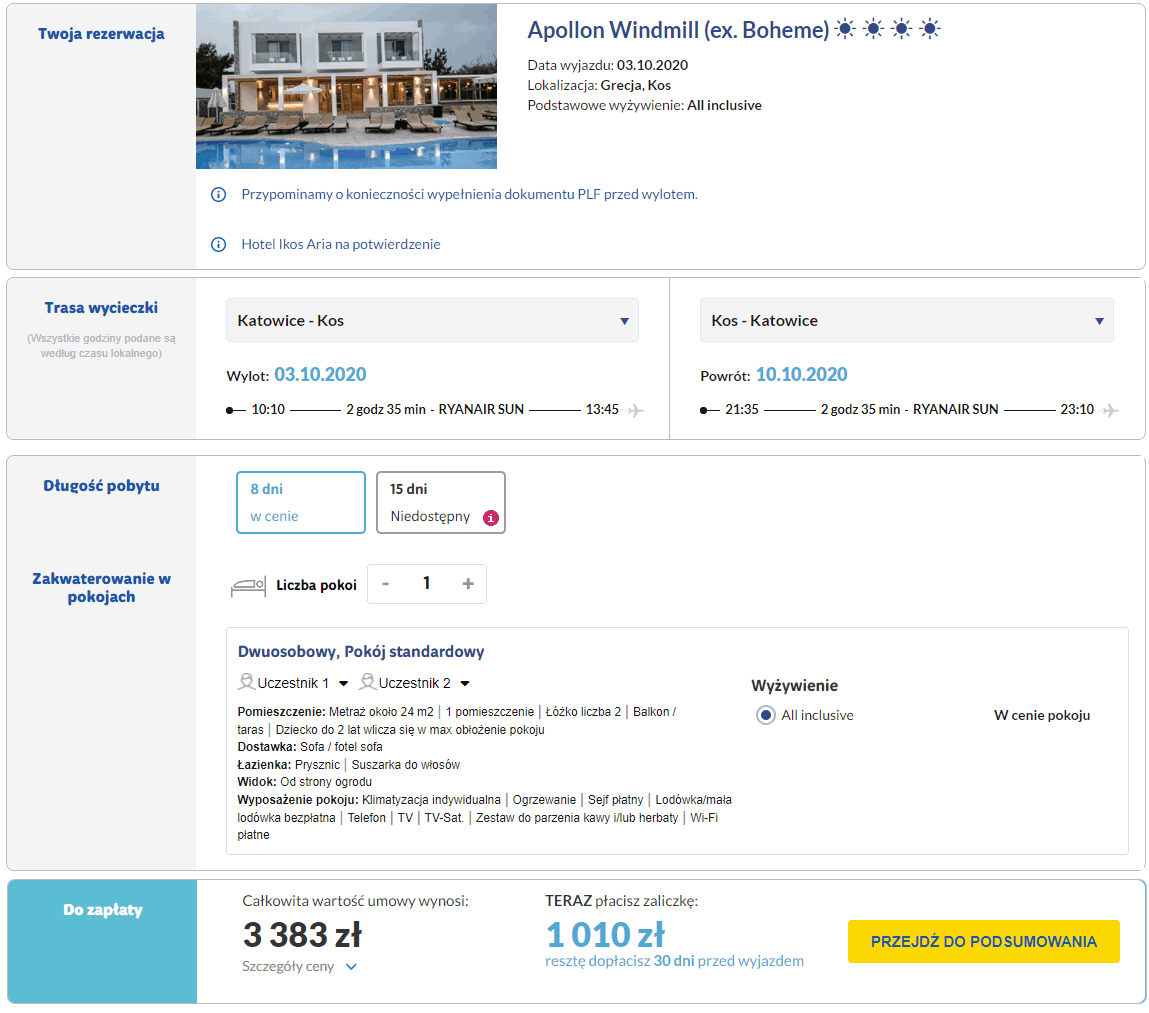Expand the Uczestnik 1 dropdown arrow

344,684
